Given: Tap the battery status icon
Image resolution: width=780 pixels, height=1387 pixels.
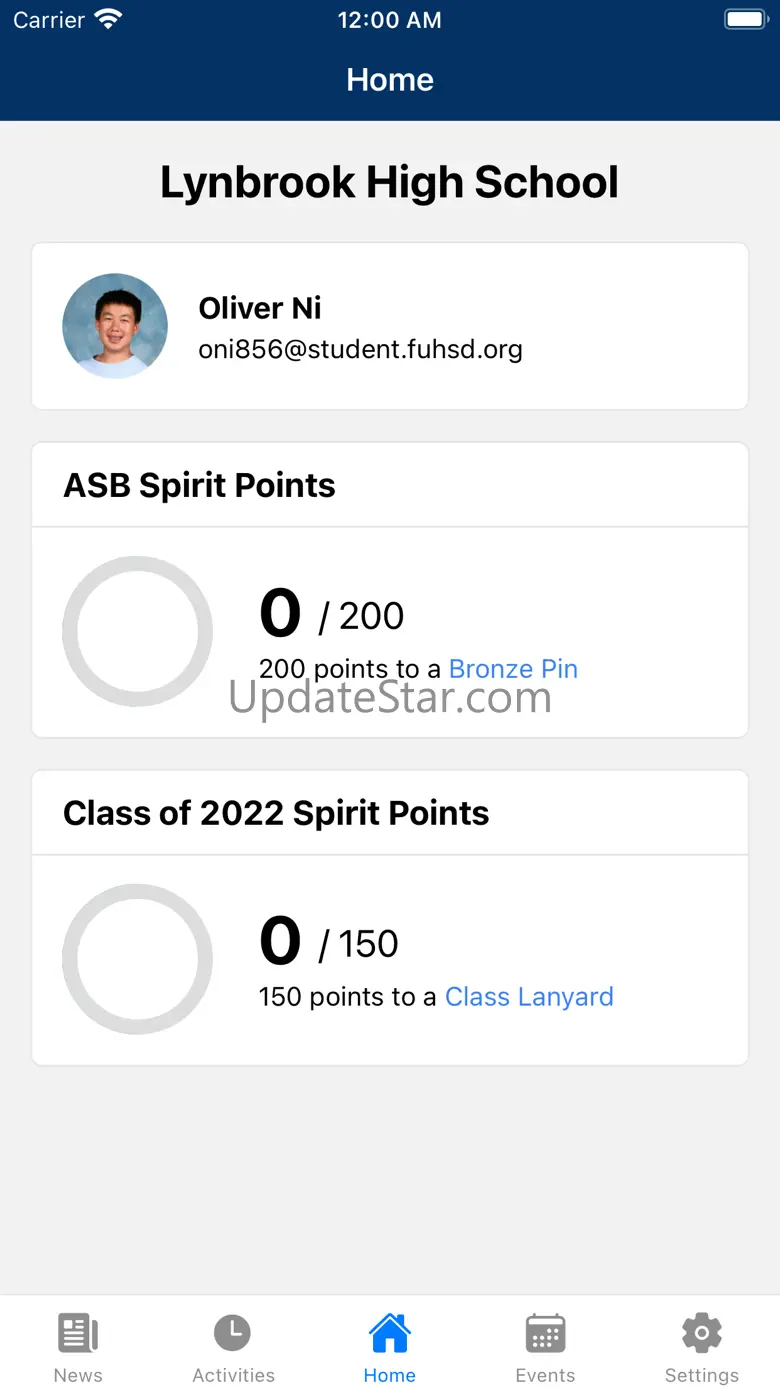Looking at the screenshot, I should pyautogui.click(x=744, y=20).
